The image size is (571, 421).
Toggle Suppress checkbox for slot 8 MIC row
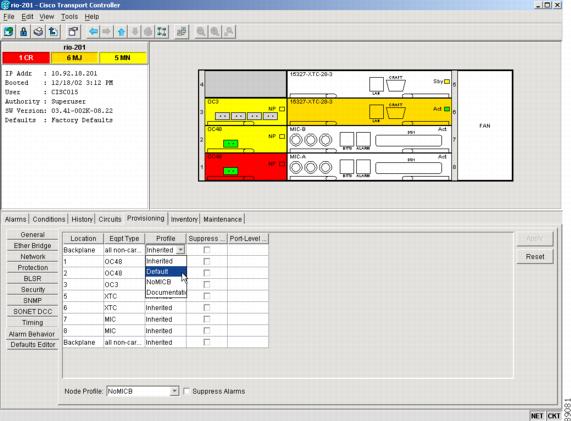click(207, 331)
